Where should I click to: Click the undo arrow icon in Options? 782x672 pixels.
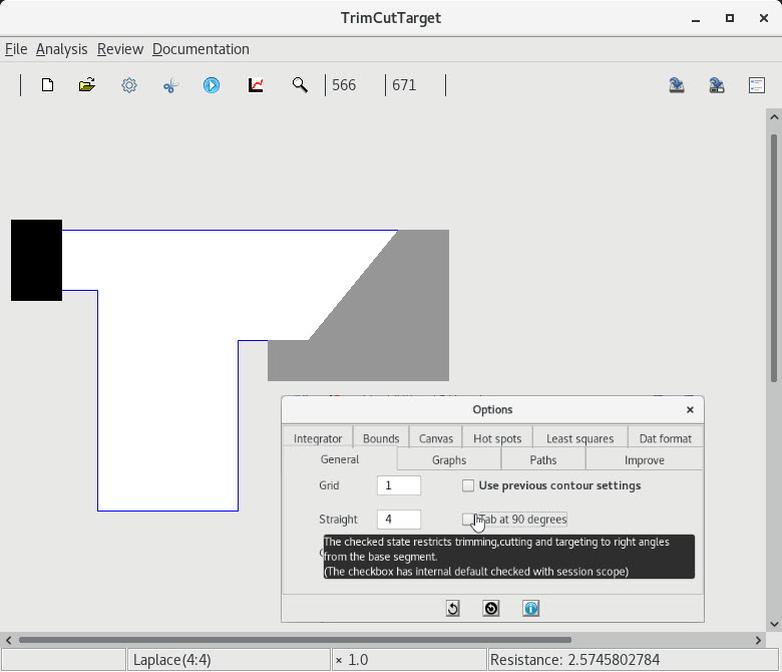coord(452,608)
